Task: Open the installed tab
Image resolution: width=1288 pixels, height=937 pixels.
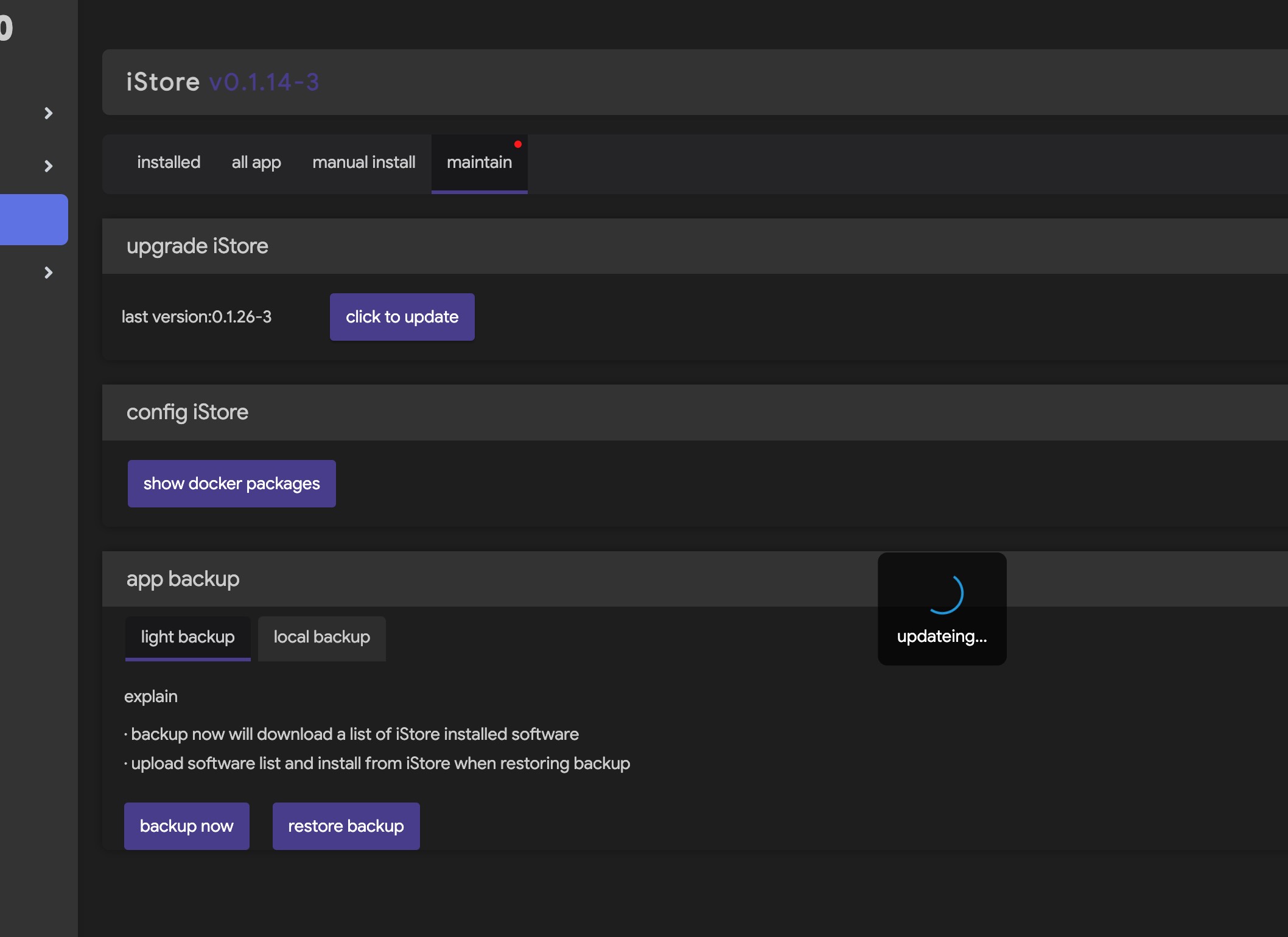Action: (169, 162)
